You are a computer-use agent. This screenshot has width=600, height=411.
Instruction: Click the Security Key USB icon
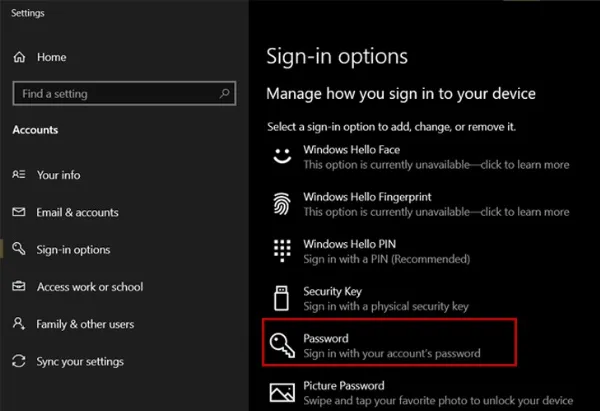pos(282,298)
